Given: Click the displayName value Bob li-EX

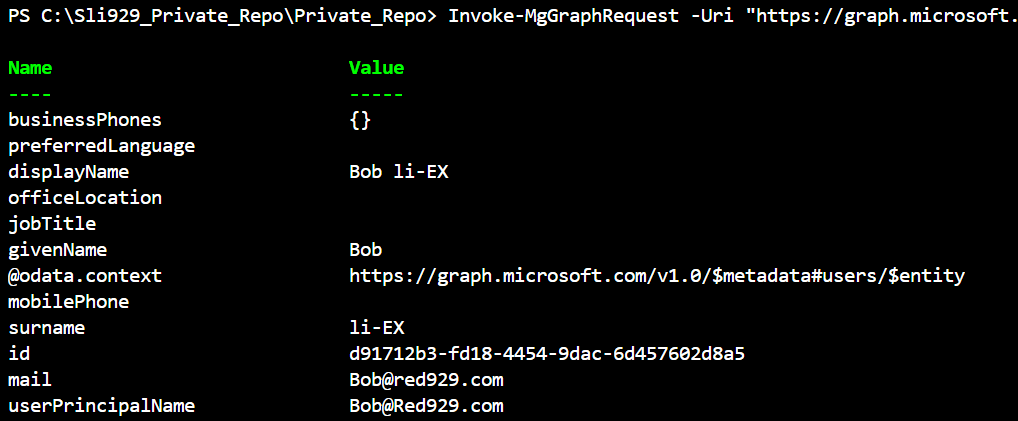Looking at the screenshot, I should 399,172.
